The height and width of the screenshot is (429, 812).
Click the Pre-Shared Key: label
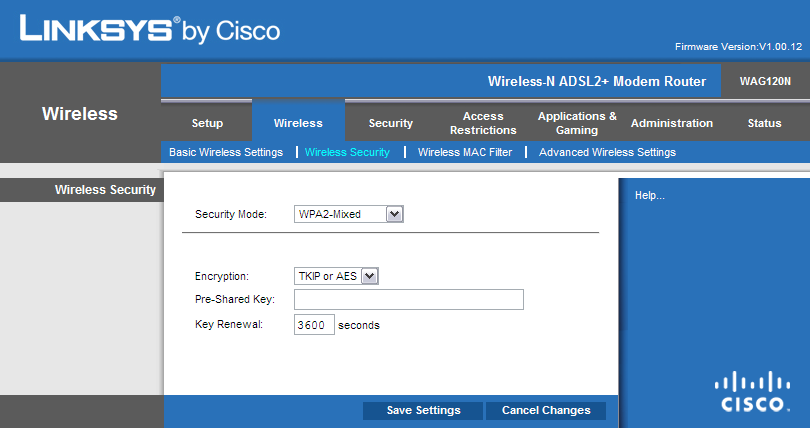tap(235, 299)
